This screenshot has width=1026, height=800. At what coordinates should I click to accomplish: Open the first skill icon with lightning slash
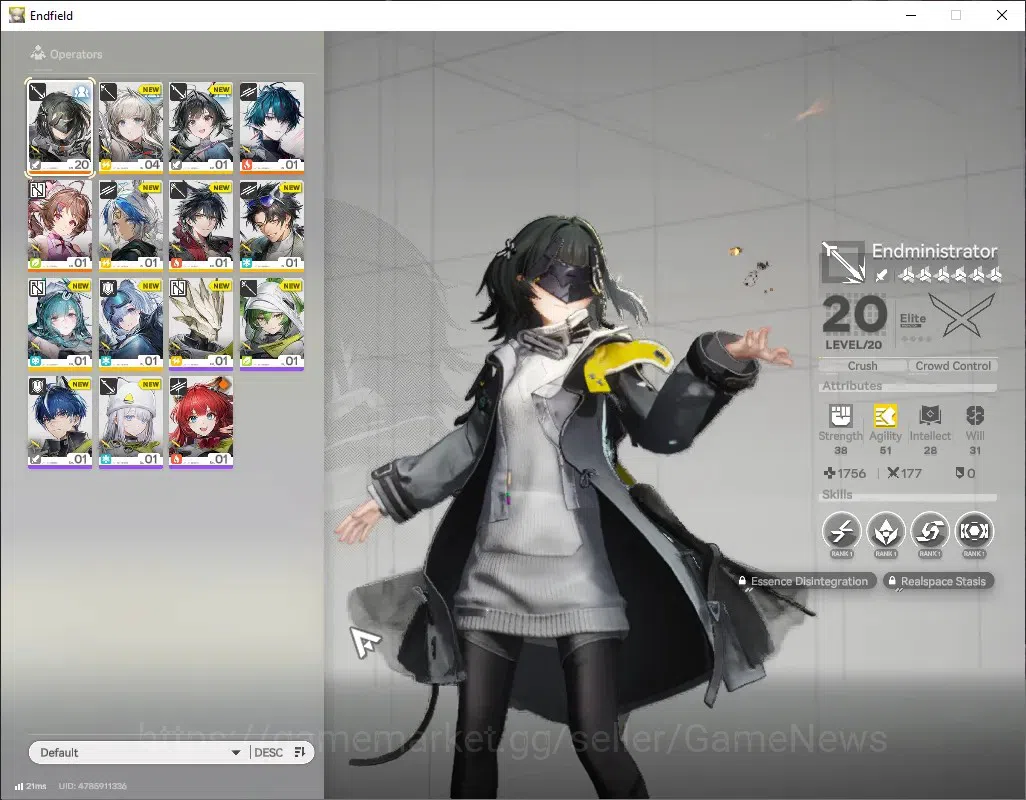pos(841,531)
